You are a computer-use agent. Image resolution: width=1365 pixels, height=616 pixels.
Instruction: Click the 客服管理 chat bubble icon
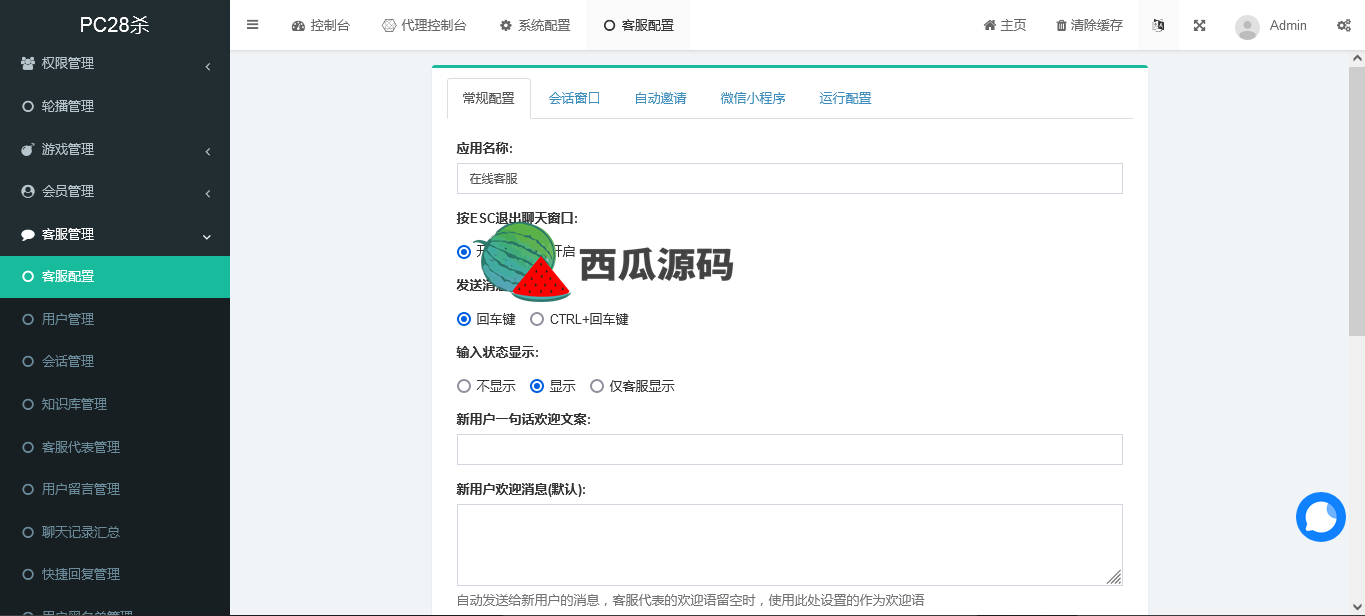[x=28, y=234]
